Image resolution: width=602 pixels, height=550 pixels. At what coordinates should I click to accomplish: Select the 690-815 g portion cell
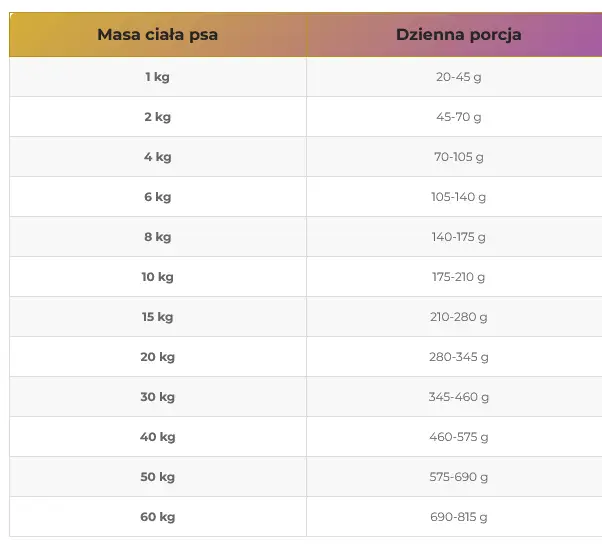(458, 517)
